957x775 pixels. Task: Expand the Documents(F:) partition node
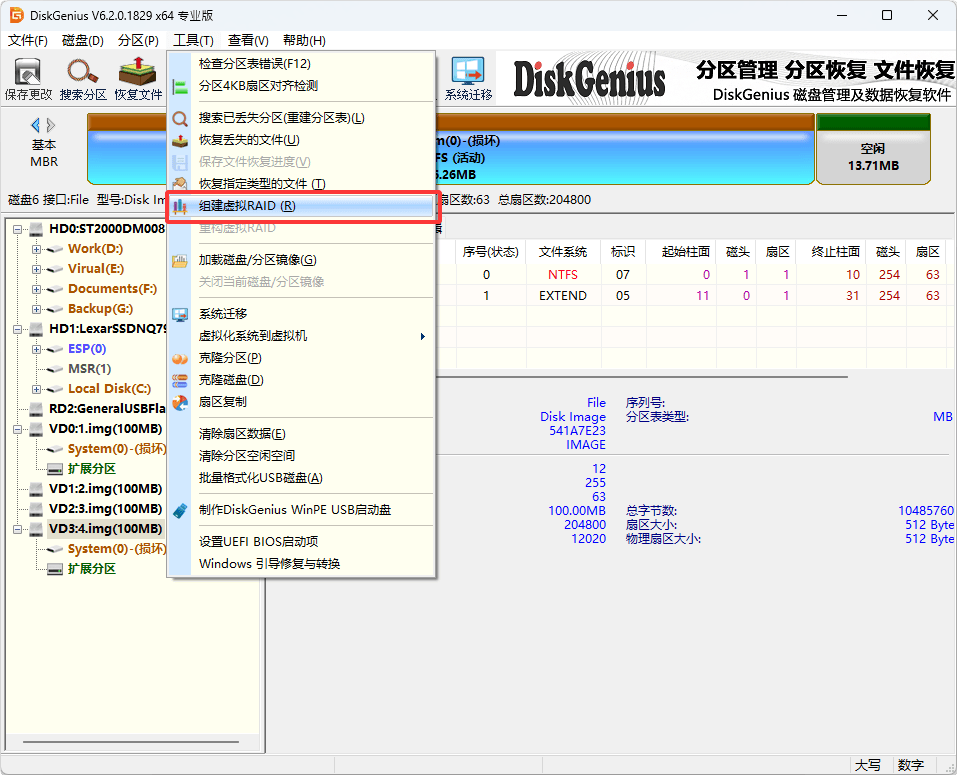(x=37, y=289)
